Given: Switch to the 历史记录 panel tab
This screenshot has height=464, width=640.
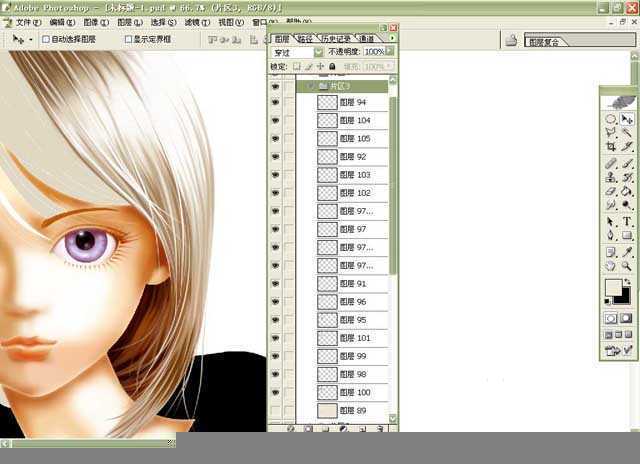Looking at the screenshot, I should pyautogui.click(x=336, y=39).
